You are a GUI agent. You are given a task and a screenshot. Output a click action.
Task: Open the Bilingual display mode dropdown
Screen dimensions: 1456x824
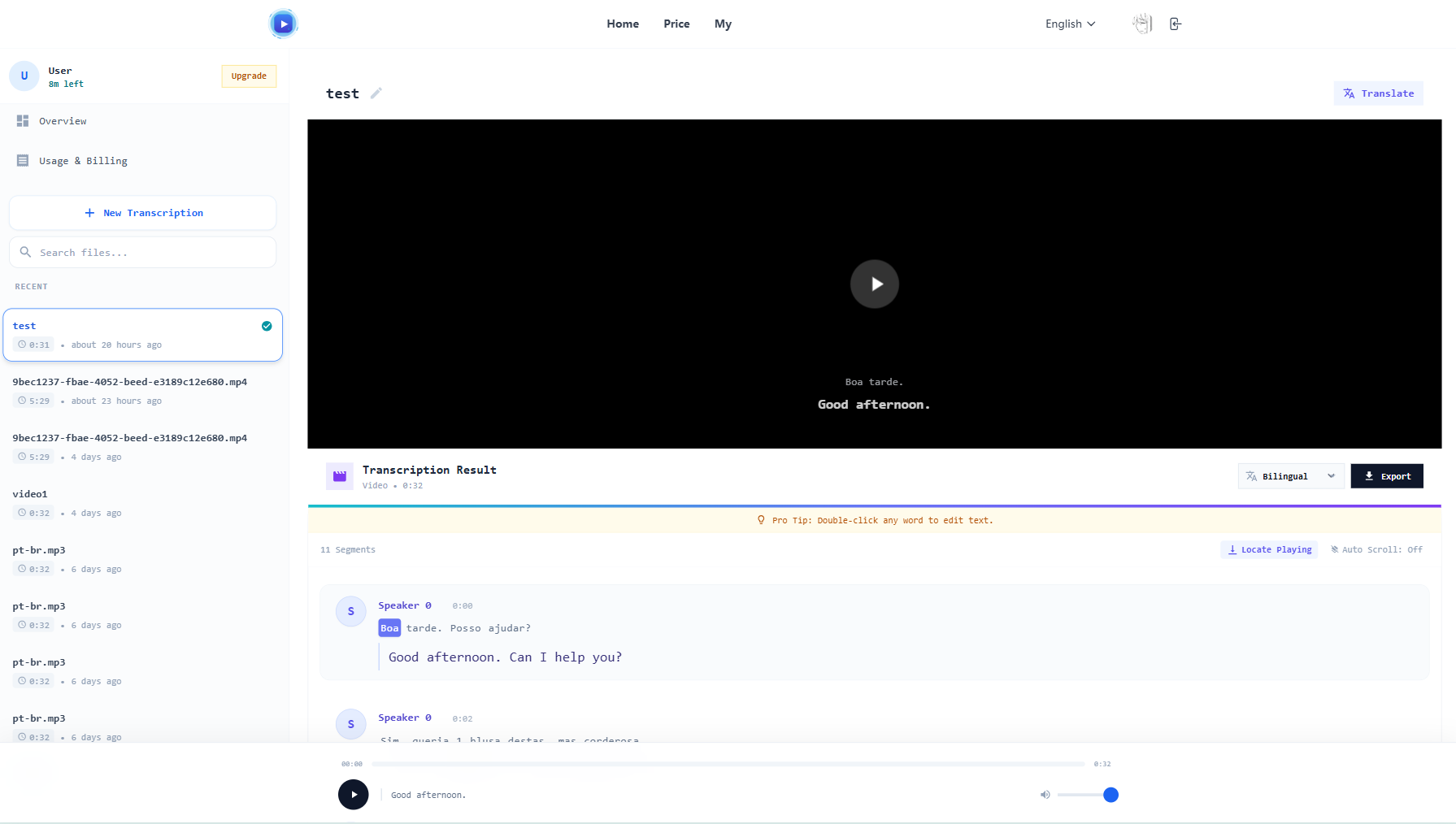[x=1290, y=475]
